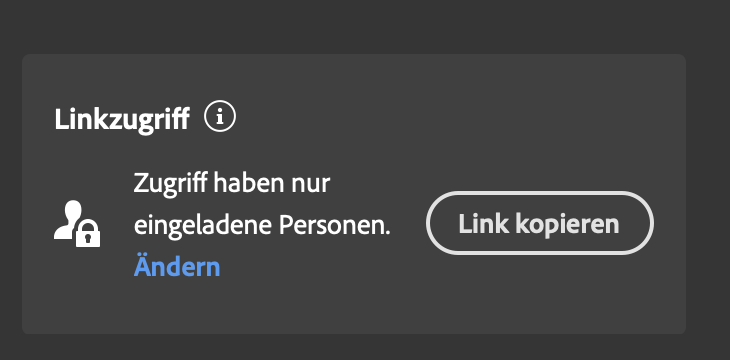The height and width of the screenshot is (360, 730).
Task: Click the invited-only restricted access icon
Action: [77, 224]
